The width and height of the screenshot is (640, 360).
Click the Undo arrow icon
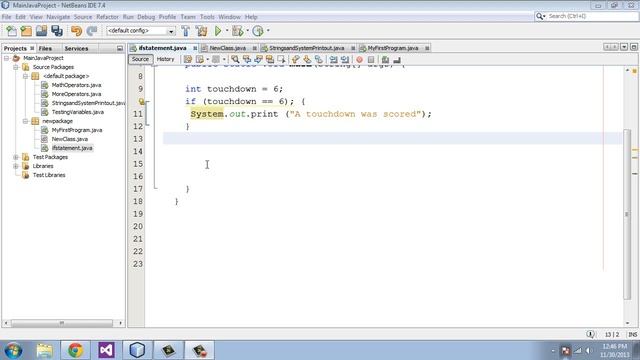coord(76,31)
